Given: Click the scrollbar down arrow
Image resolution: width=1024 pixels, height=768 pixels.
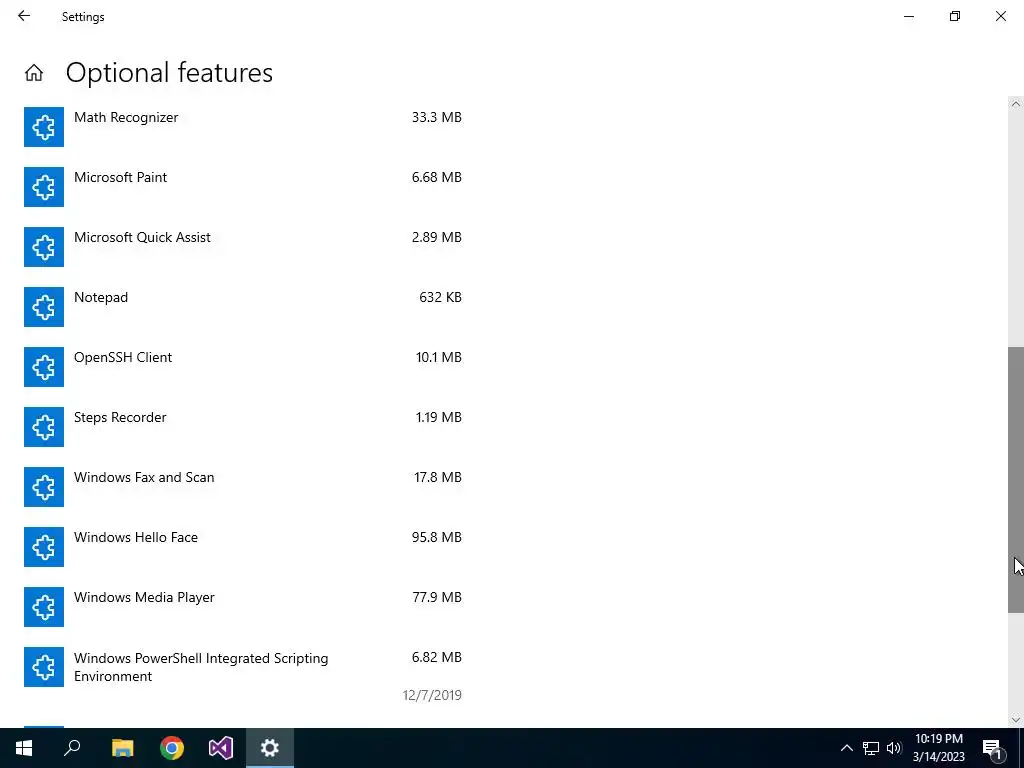Looking at the screenshot, I should click(x=1016, y=720).
